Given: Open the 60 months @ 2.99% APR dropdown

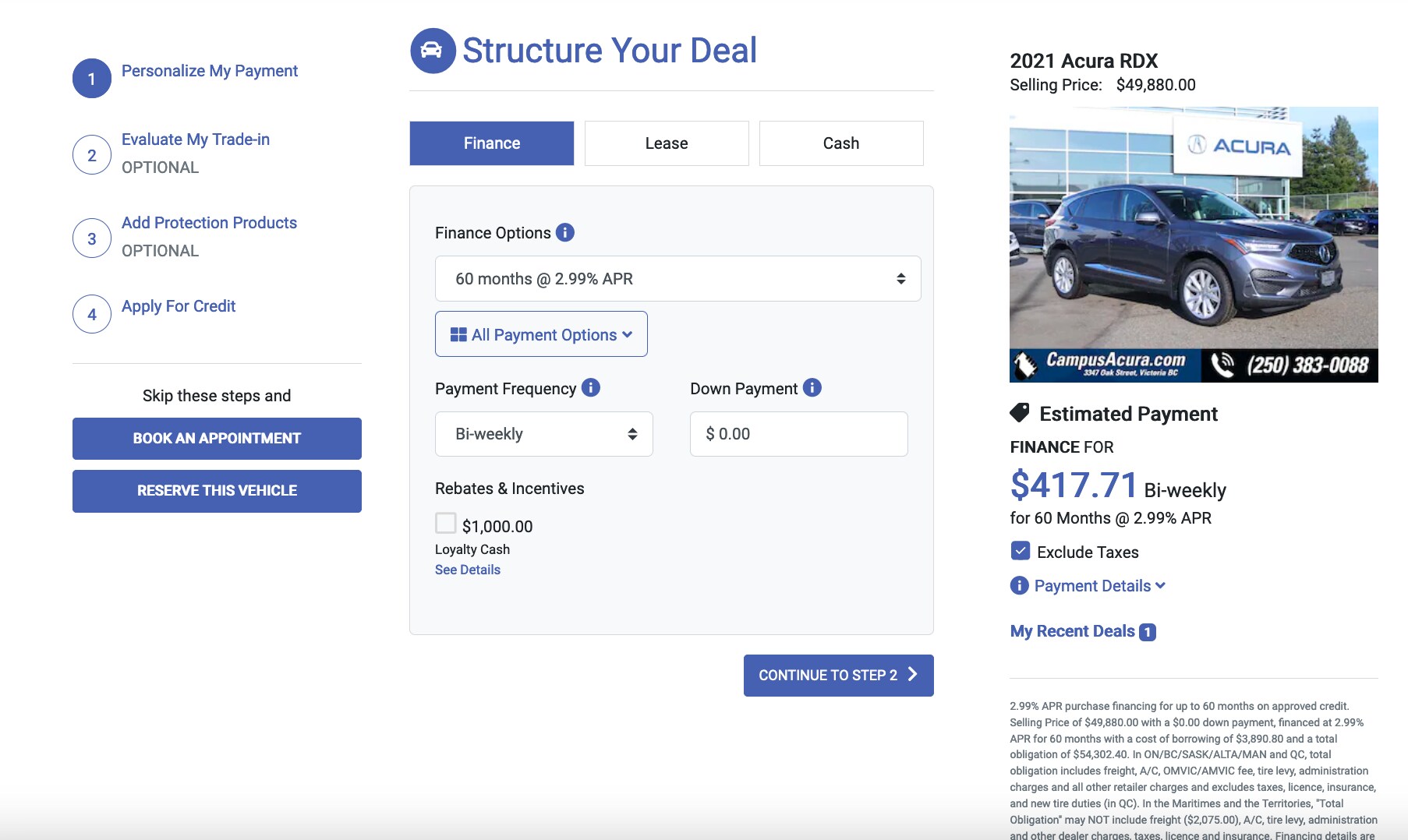Looking at the screenshot, I should pyautogui.click(x=677, y=279).
